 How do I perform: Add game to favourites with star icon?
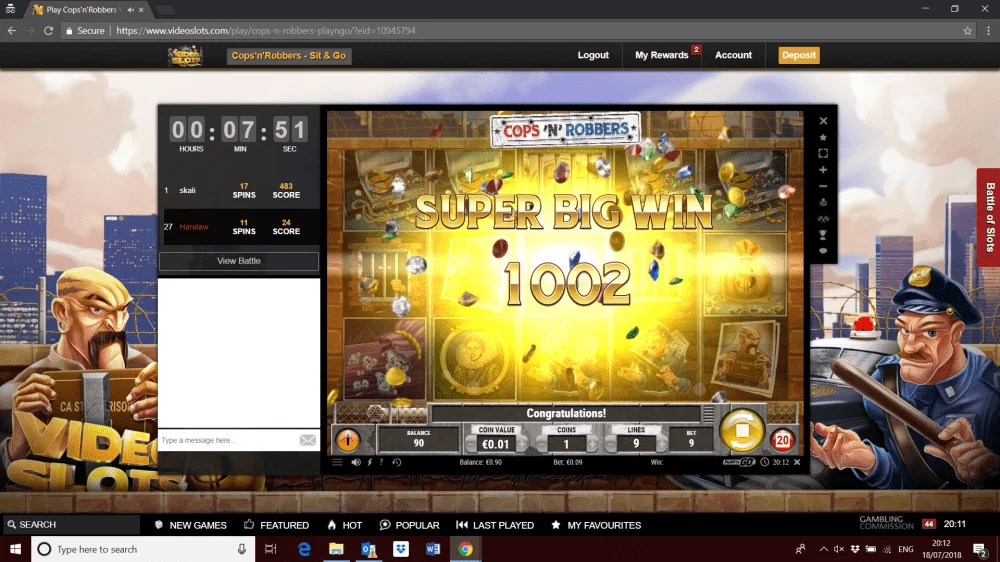tap(823, 137)
